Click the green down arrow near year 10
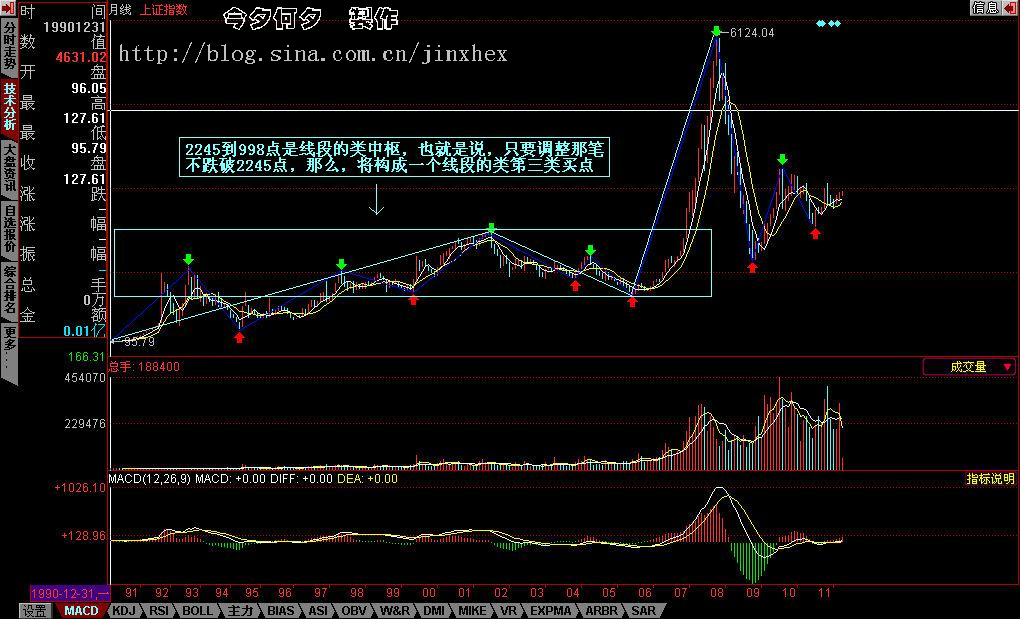Image resolution: width=1020 pixels, height=619 pixels. 782,159
